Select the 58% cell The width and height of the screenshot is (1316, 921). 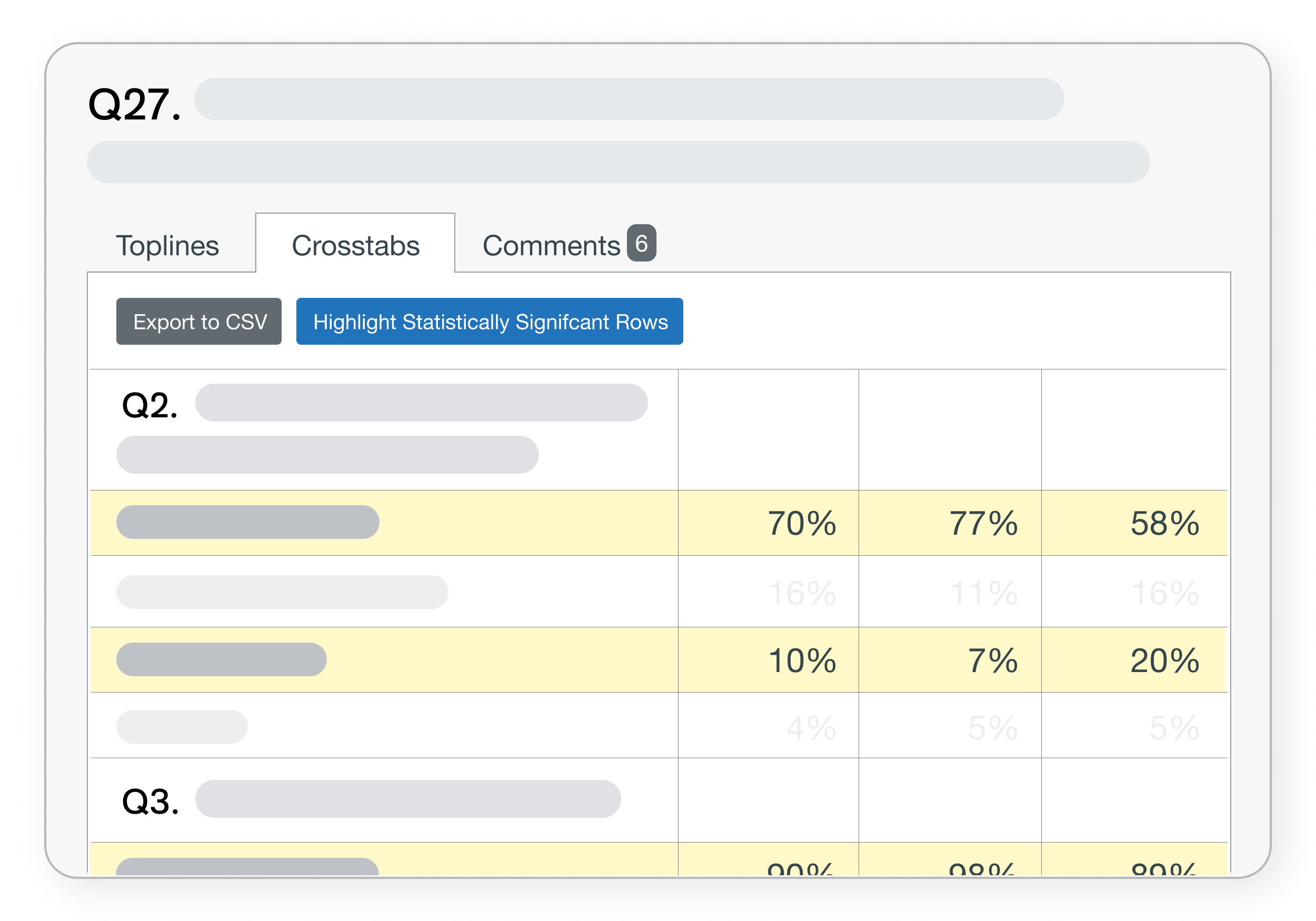click(x=1164, y=523)
